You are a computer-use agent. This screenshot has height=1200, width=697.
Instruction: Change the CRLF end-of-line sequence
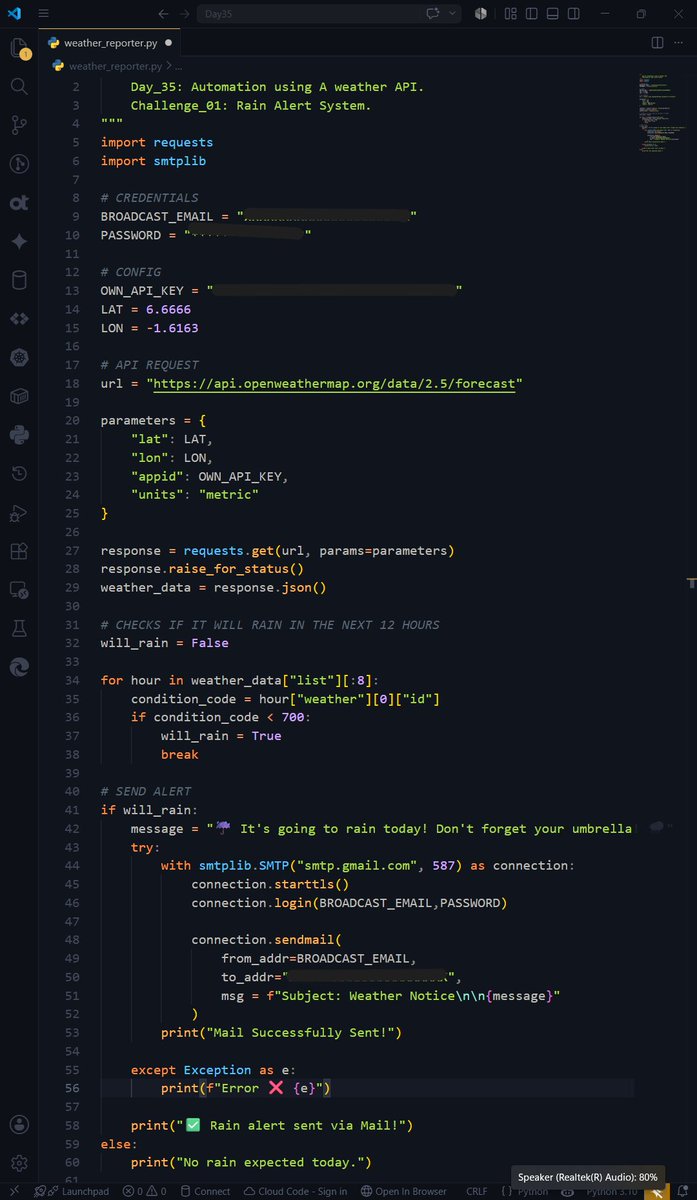(x=477, y=1191)
